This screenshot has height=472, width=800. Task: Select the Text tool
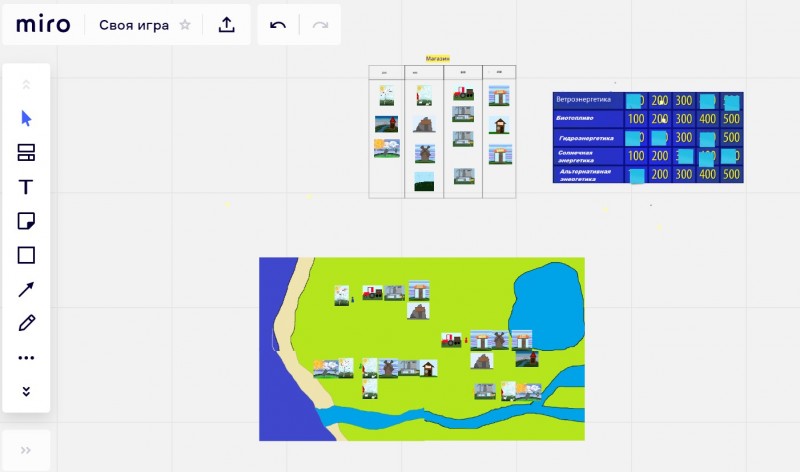click(x=26, y=187)
